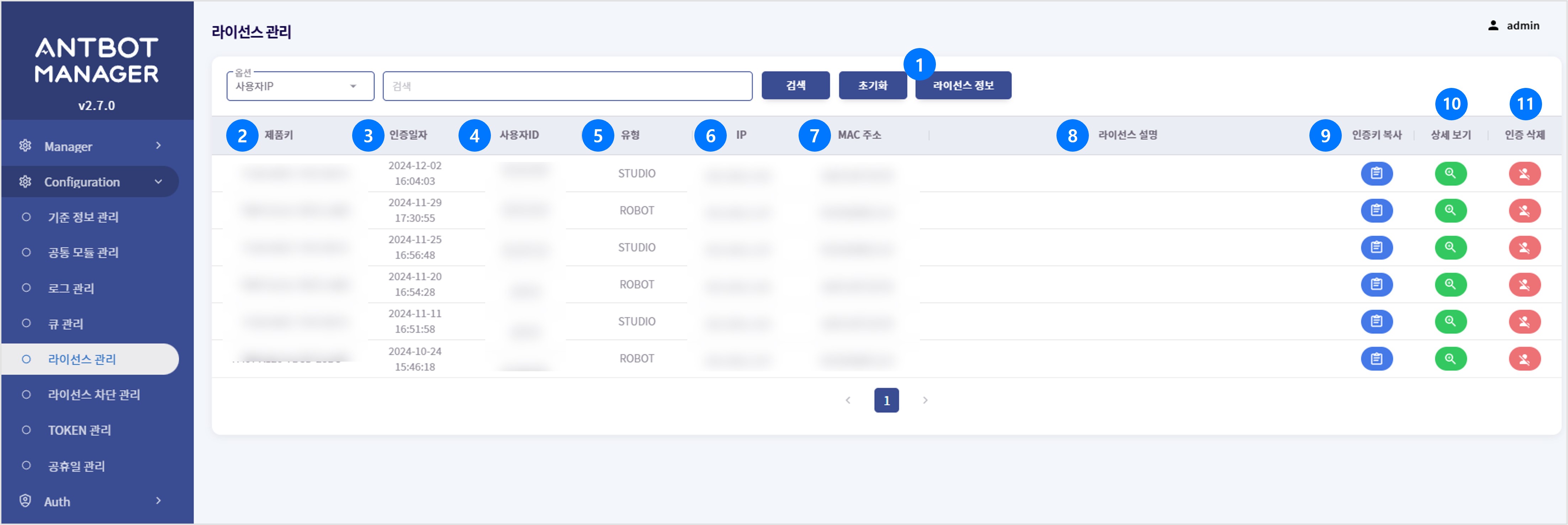This screenshot has height=525, width=1568.
Task: Open 라이선스 정보 button
Action: tap(963, 85)
